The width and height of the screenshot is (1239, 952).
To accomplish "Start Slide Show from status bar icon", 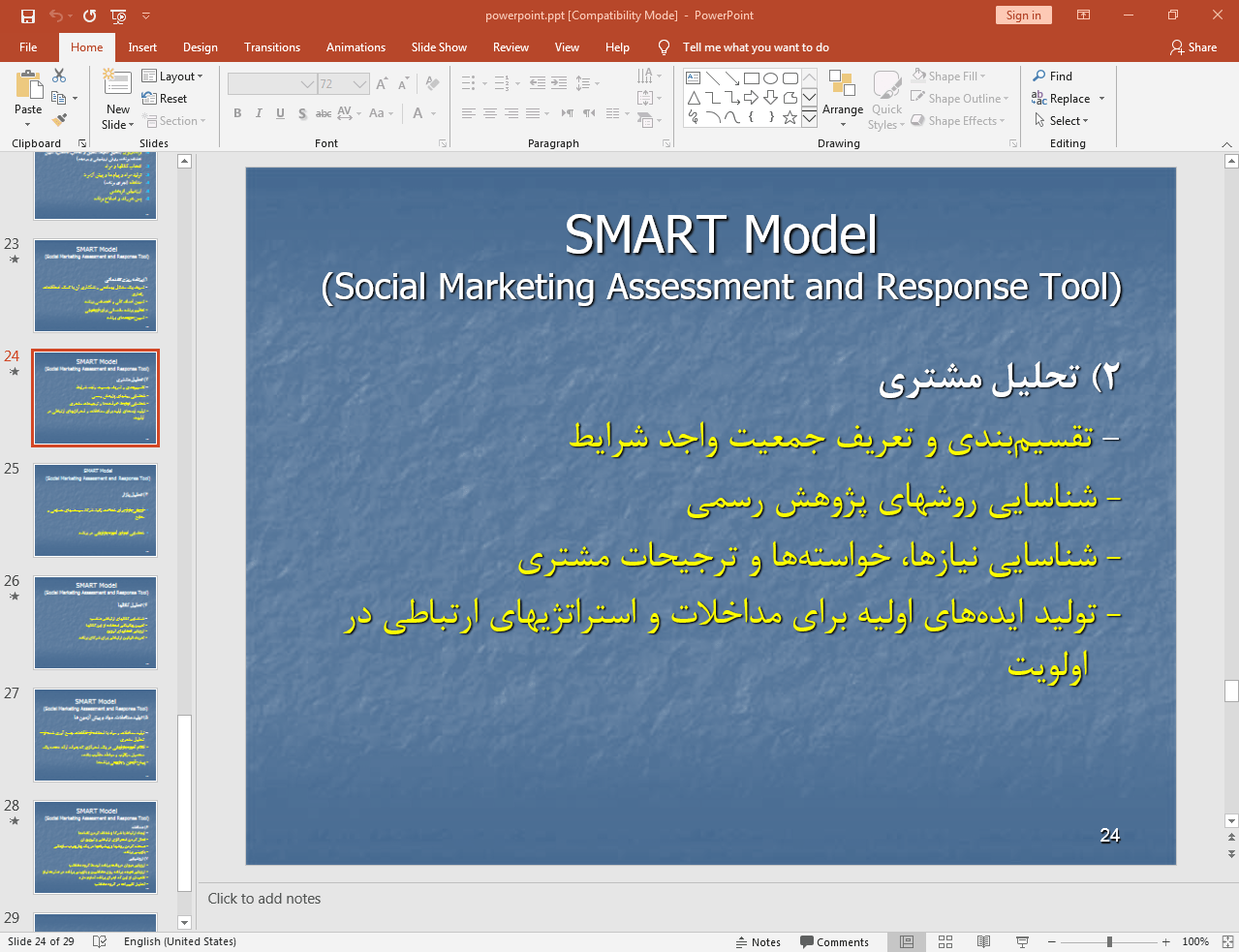I will coord(1022,941).
